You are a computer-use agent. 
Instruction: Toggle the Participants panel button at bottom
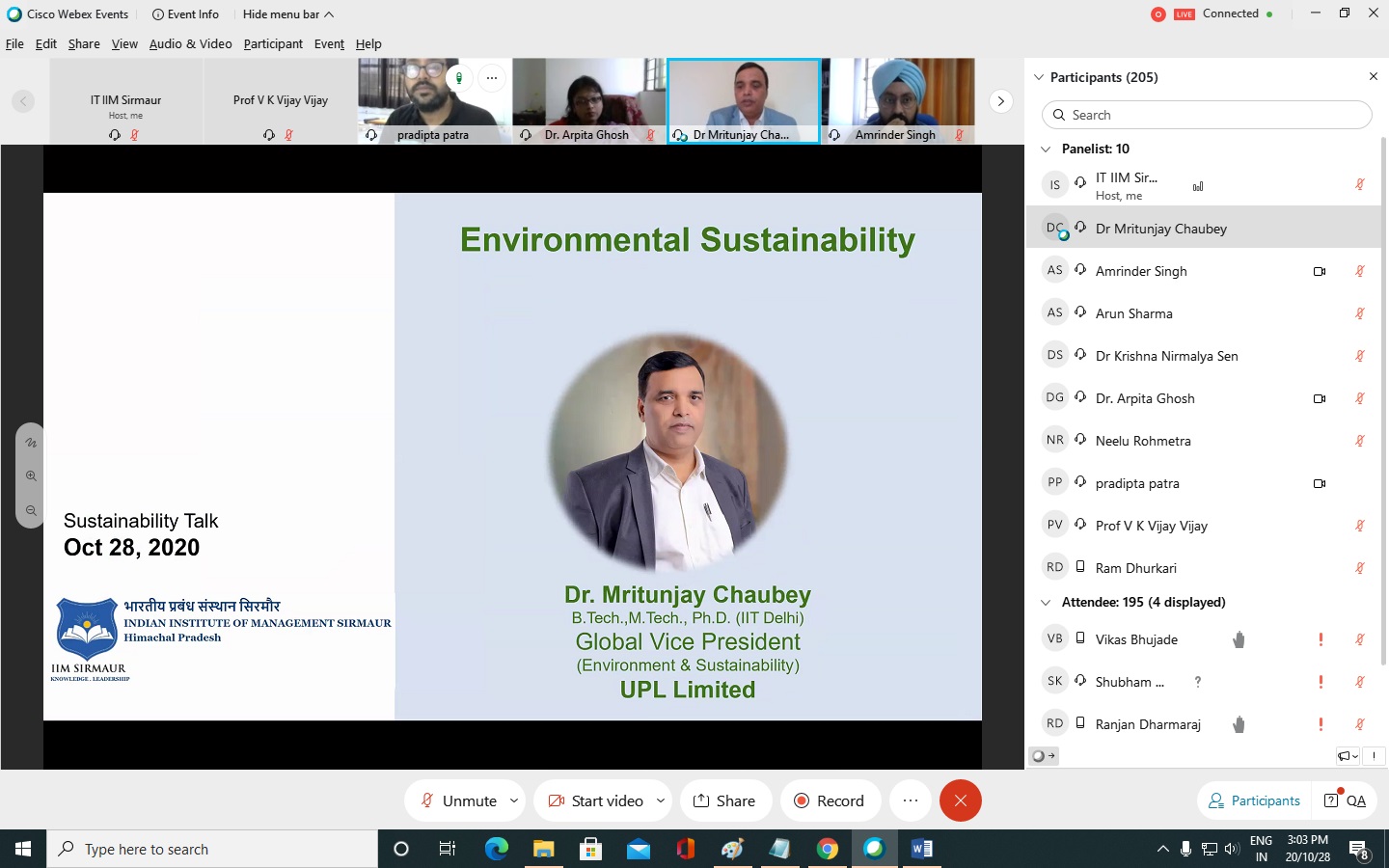[x=1254, y=800]
